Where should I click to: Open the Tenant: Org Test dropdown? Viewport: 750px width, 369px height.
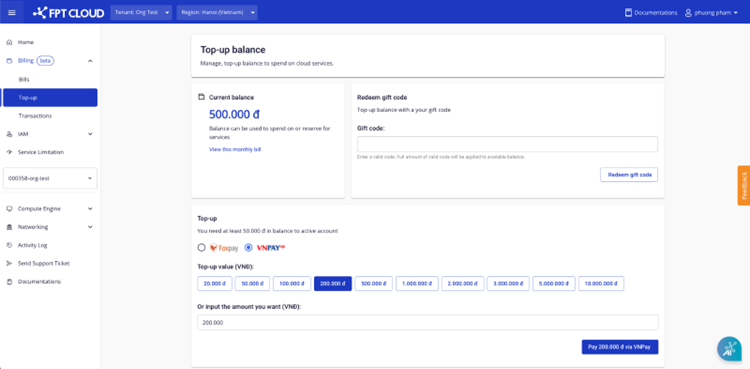(141, 12)
